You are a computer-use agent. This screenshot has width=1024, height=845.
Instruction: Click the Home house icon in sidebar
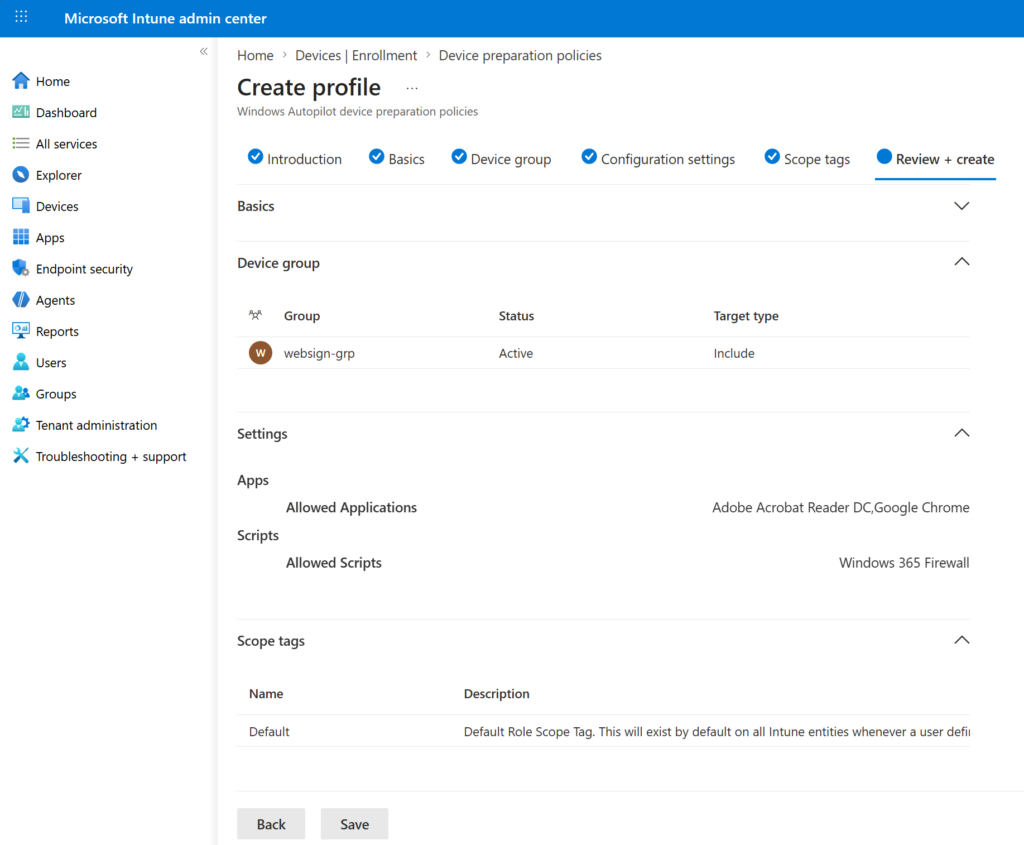pyautogui.click(x=20, y=81)
